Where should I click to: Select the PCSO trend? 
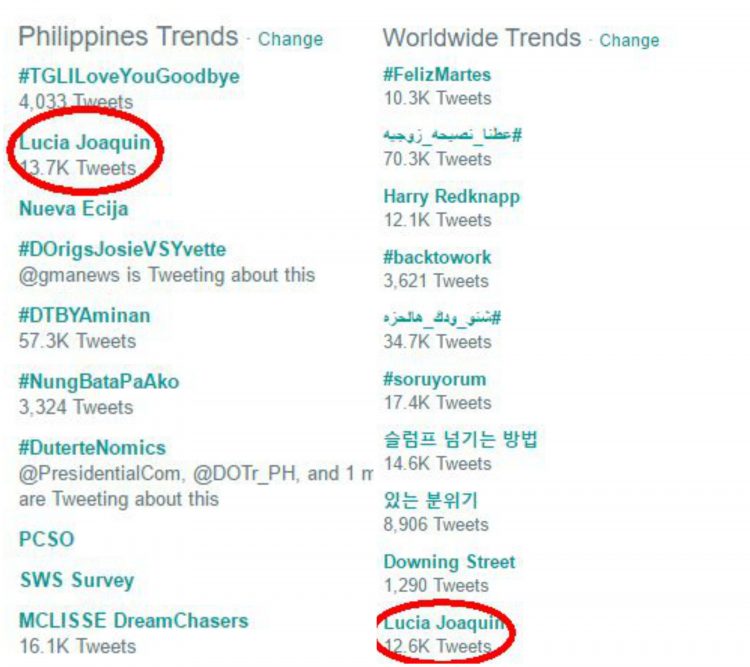click(46, 539)
